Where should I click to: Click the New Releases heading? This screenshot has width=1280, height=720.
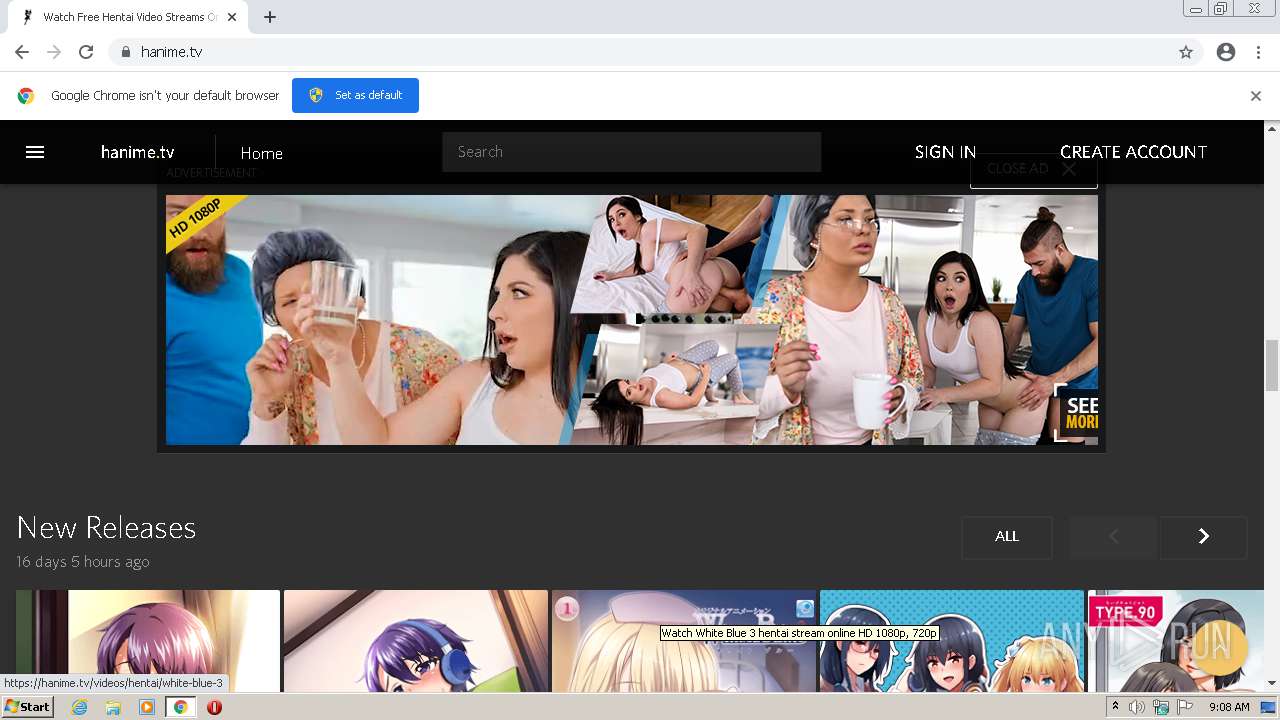(x=106, y=527)
